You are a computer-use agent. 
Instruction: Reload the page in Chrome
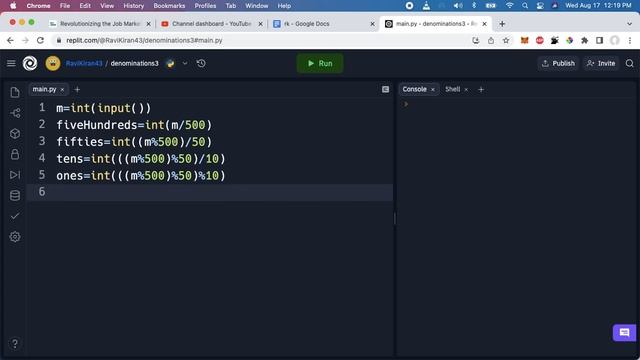click(40, 40)
